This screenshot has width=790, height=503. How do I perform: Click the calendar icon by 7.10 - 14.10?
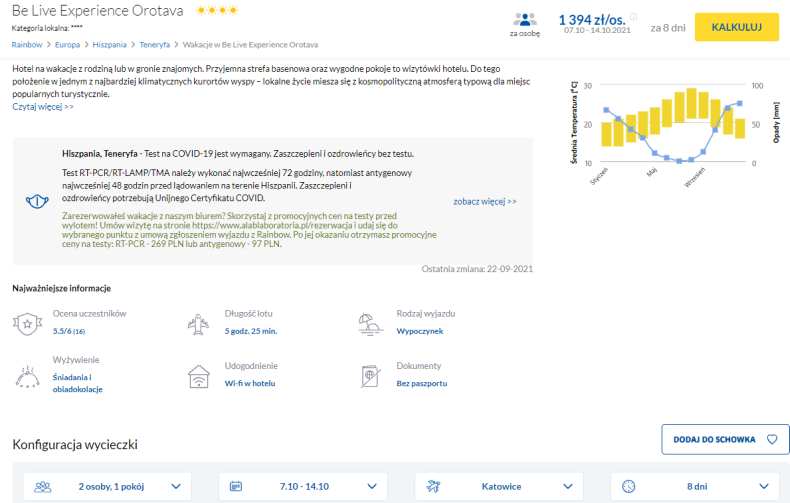click(x=236, y=486)
